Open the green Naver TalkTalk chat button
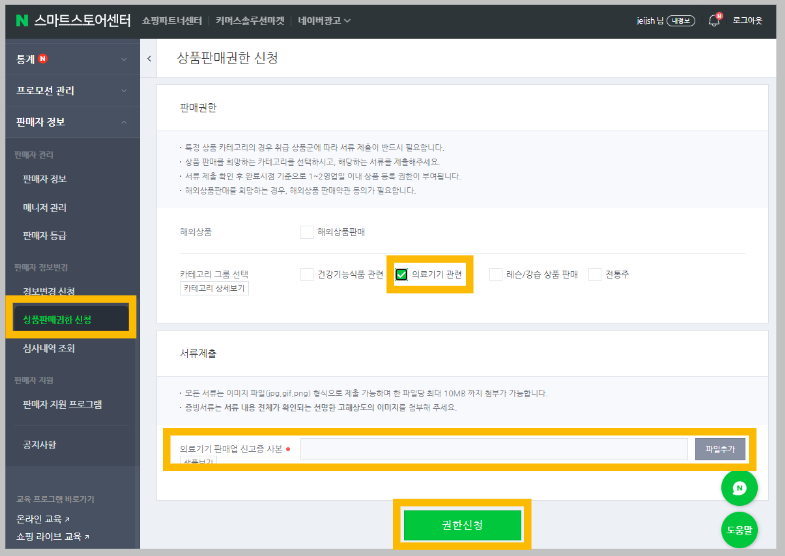The width and height of the screenshot is (785, 556). pos(739,488)
